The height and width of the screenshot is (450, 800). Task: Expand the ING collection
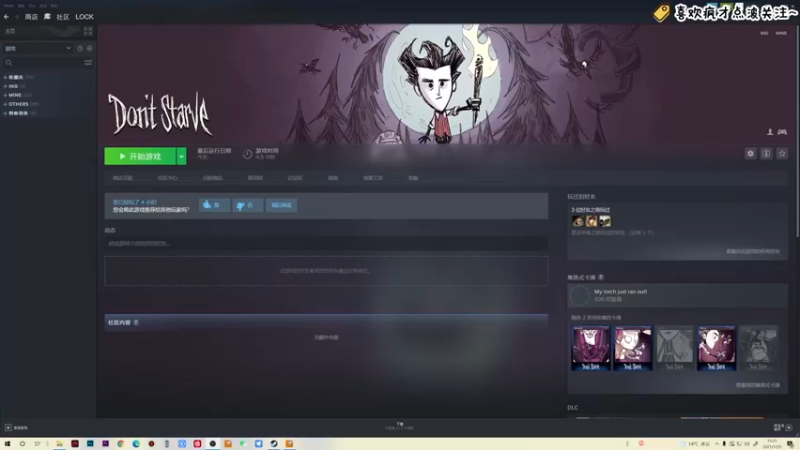pyautogui.click(x=5, y=86)
